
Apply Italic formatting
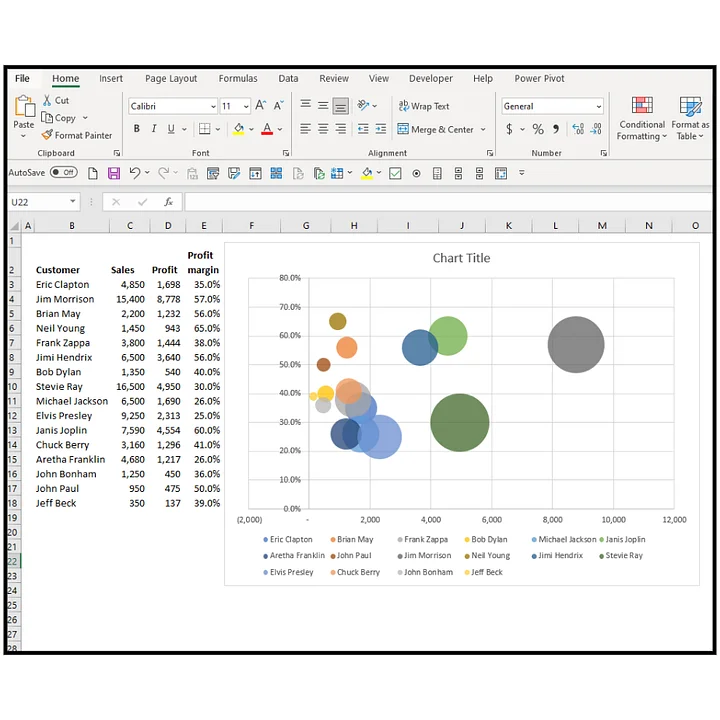pyautogui.click(x=154, y=129)
